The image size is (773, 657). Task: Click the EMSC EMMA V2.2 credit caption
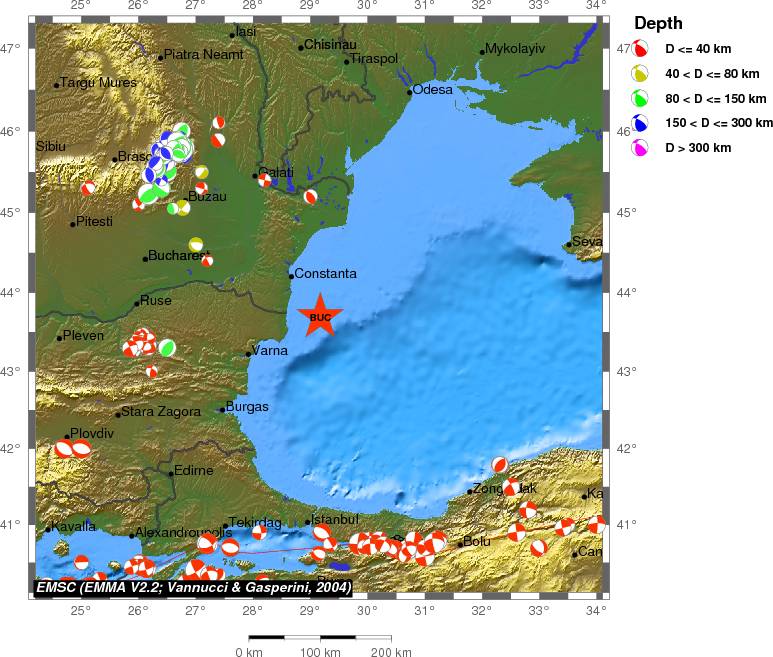(x=193, y=587)
